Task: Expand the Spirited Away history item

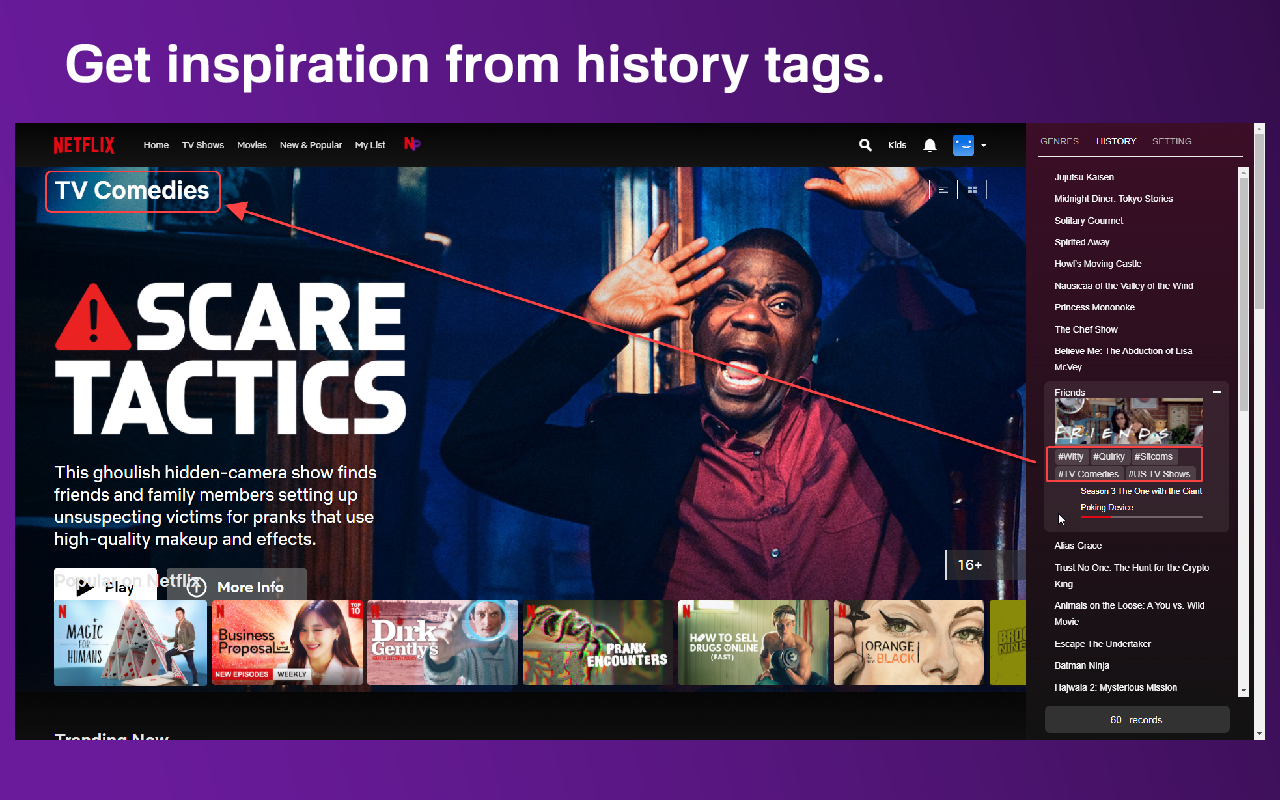Action: [1082, 242]
